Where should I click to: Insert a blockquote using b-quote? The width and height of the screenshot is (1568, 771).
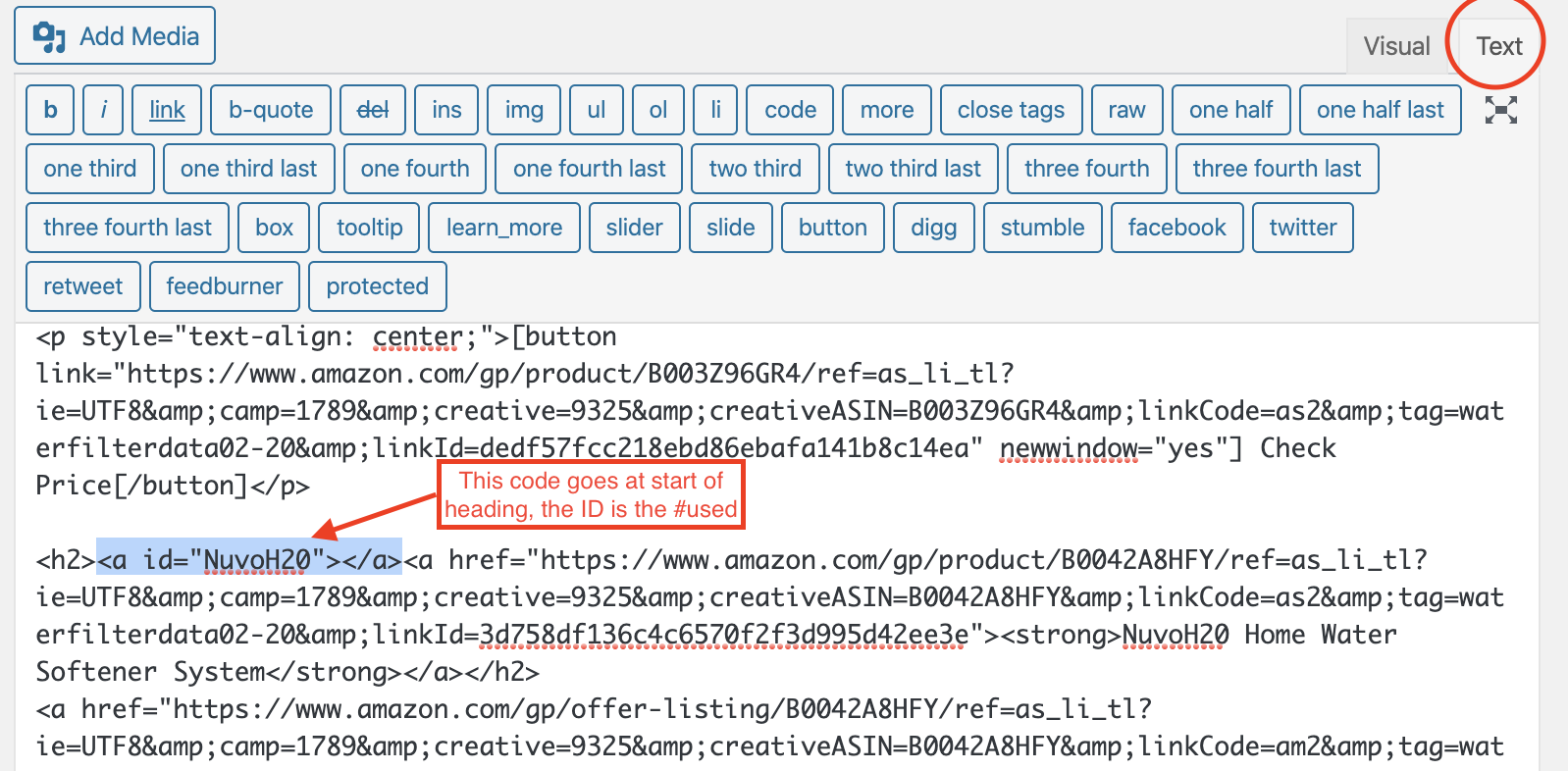click(x=271, y=110)
